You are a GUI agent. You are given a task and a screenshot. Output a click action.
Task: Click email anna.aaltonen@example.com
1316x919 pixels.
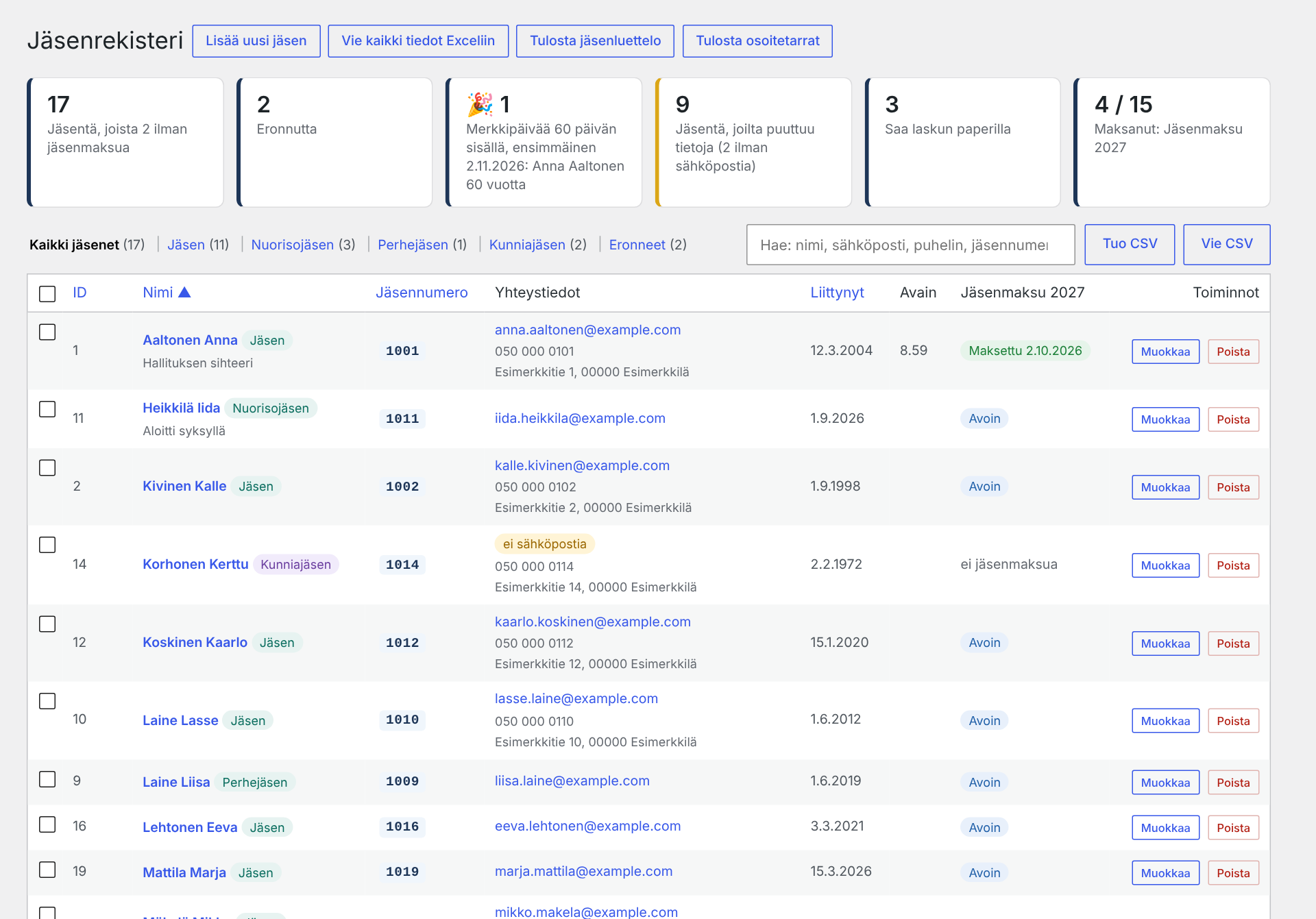pos(587,330)
